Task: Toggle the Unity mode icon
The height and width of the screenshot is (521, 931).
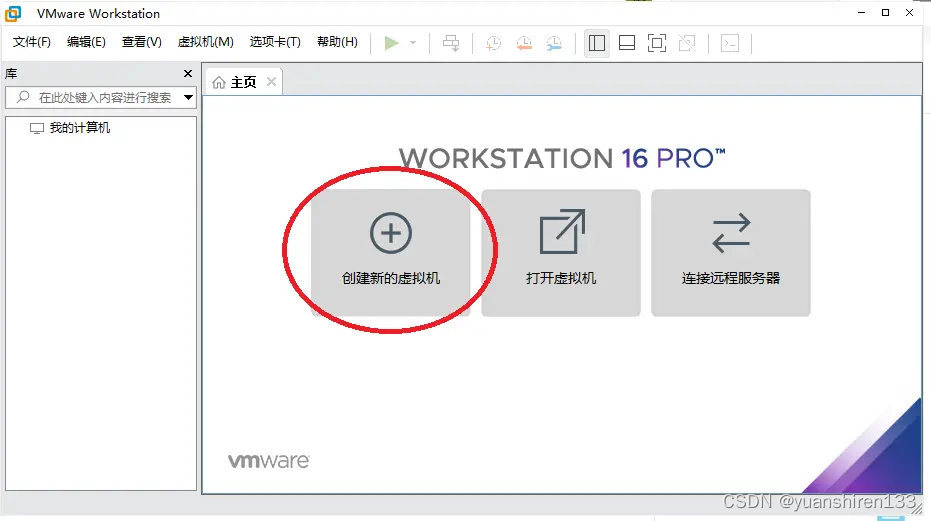Action: (687, 43)
